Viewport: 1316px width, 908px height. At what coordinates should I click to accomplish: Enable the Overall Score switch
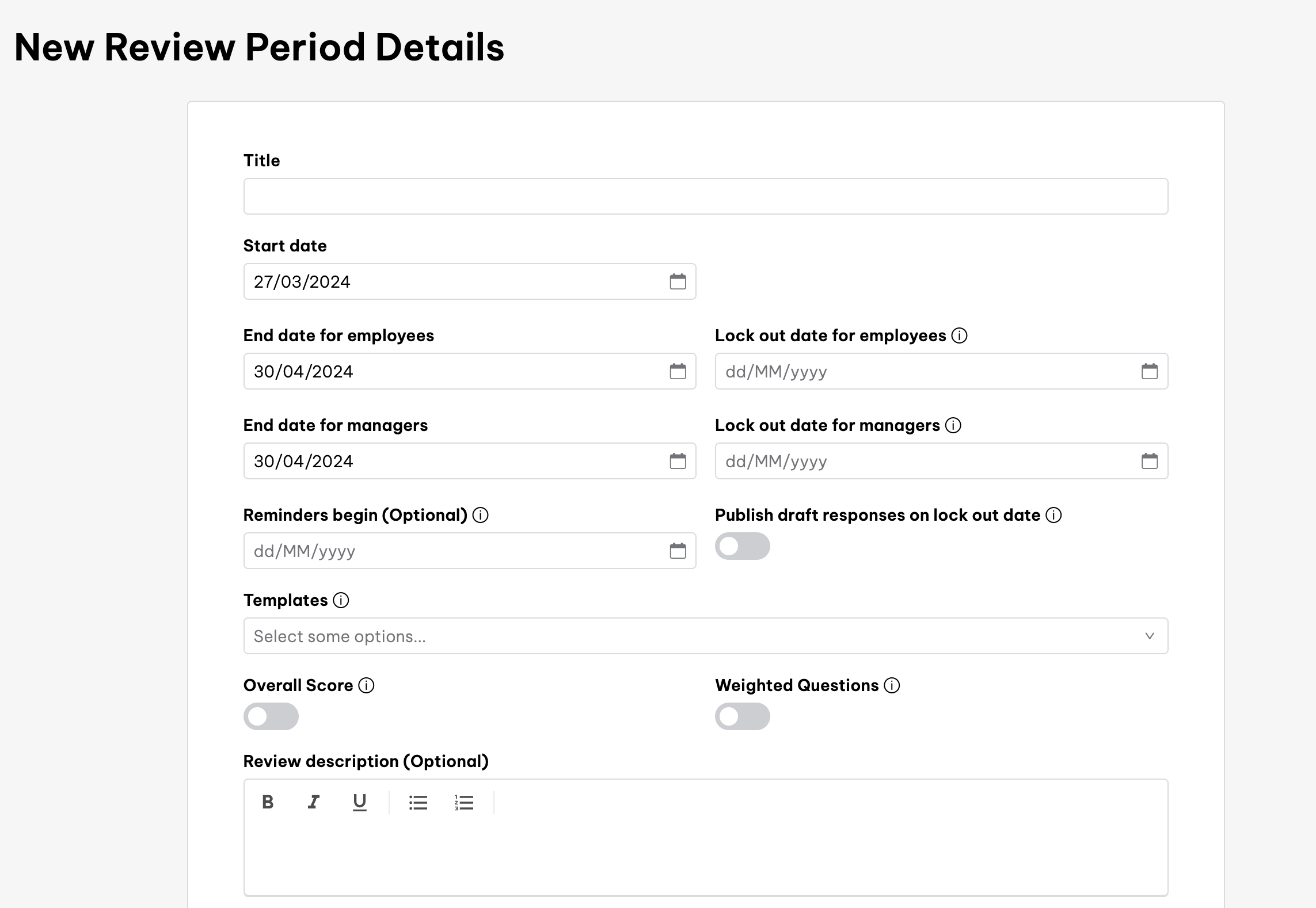click(x=271, y=716)
